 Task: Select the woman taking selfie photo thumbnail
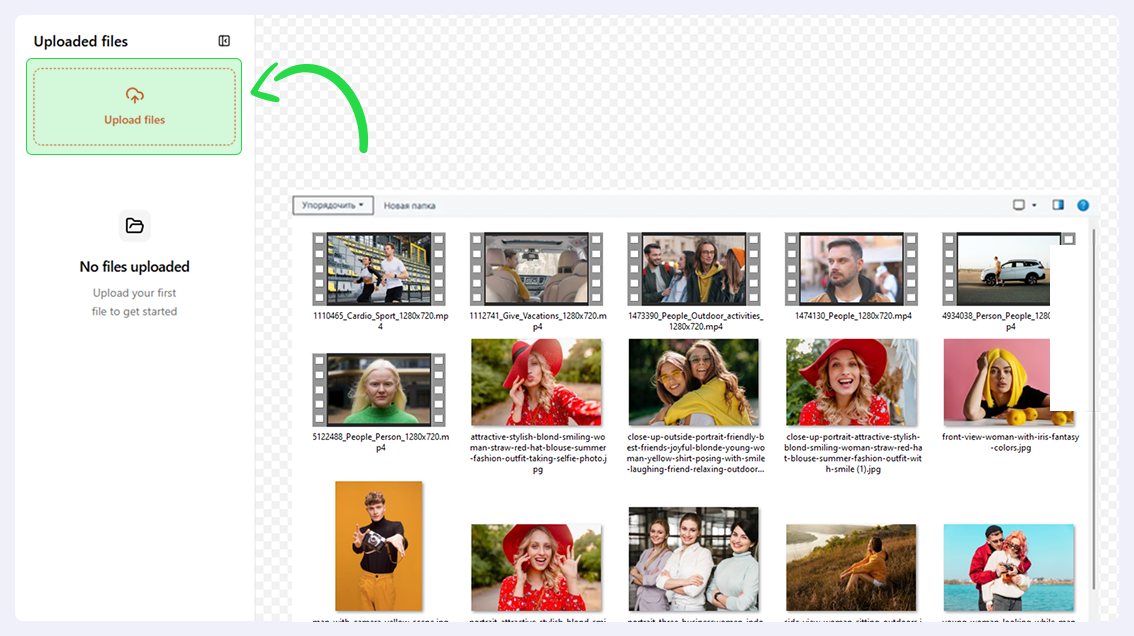[537, 382]
